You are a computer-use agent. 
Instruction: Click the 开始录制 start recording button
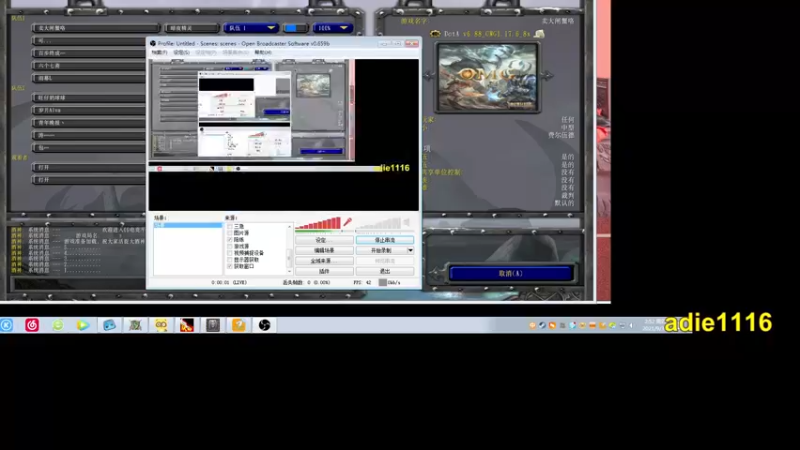tap(381, 251)
